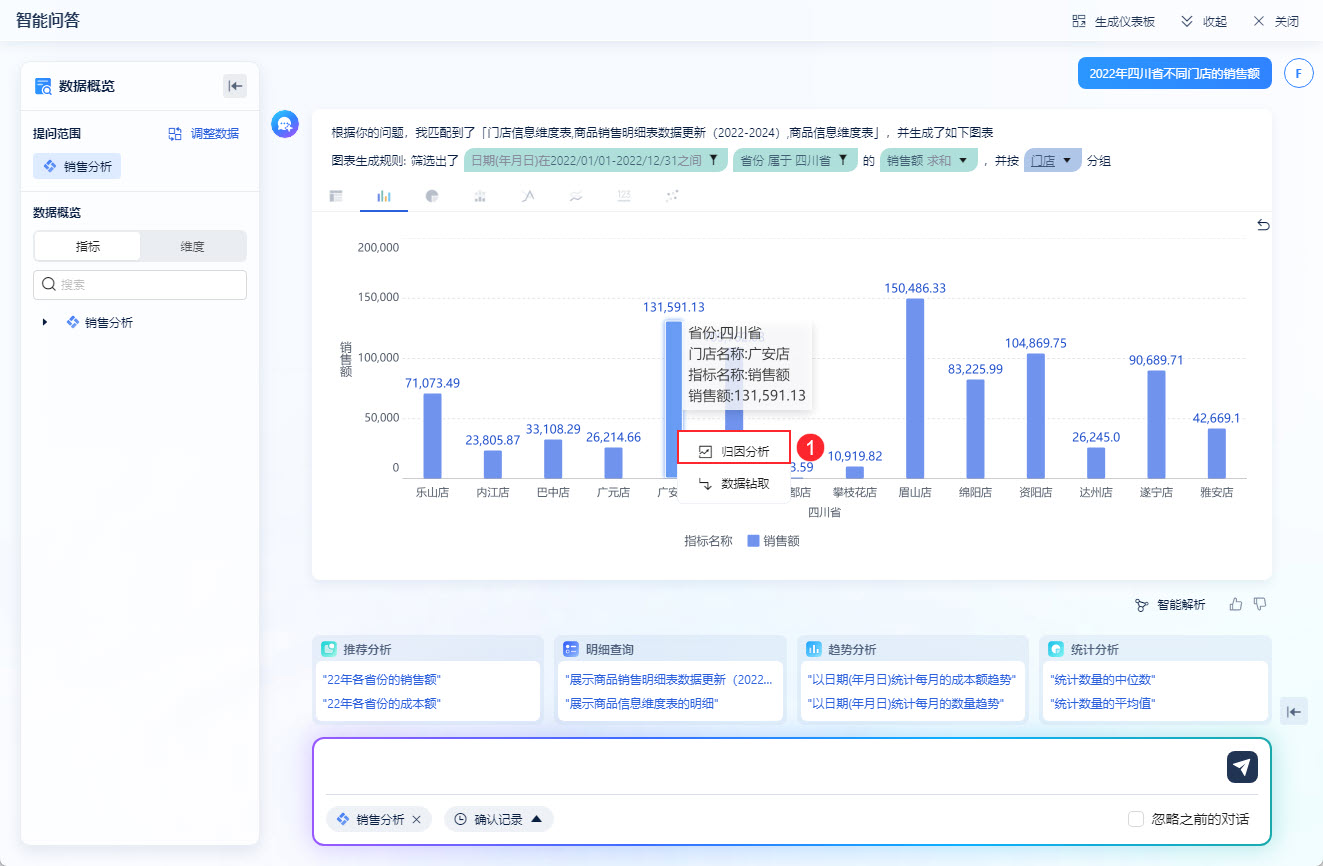Click the 绵阳店 bar in the chart
1323x866 pixels.
coord(975,429)
